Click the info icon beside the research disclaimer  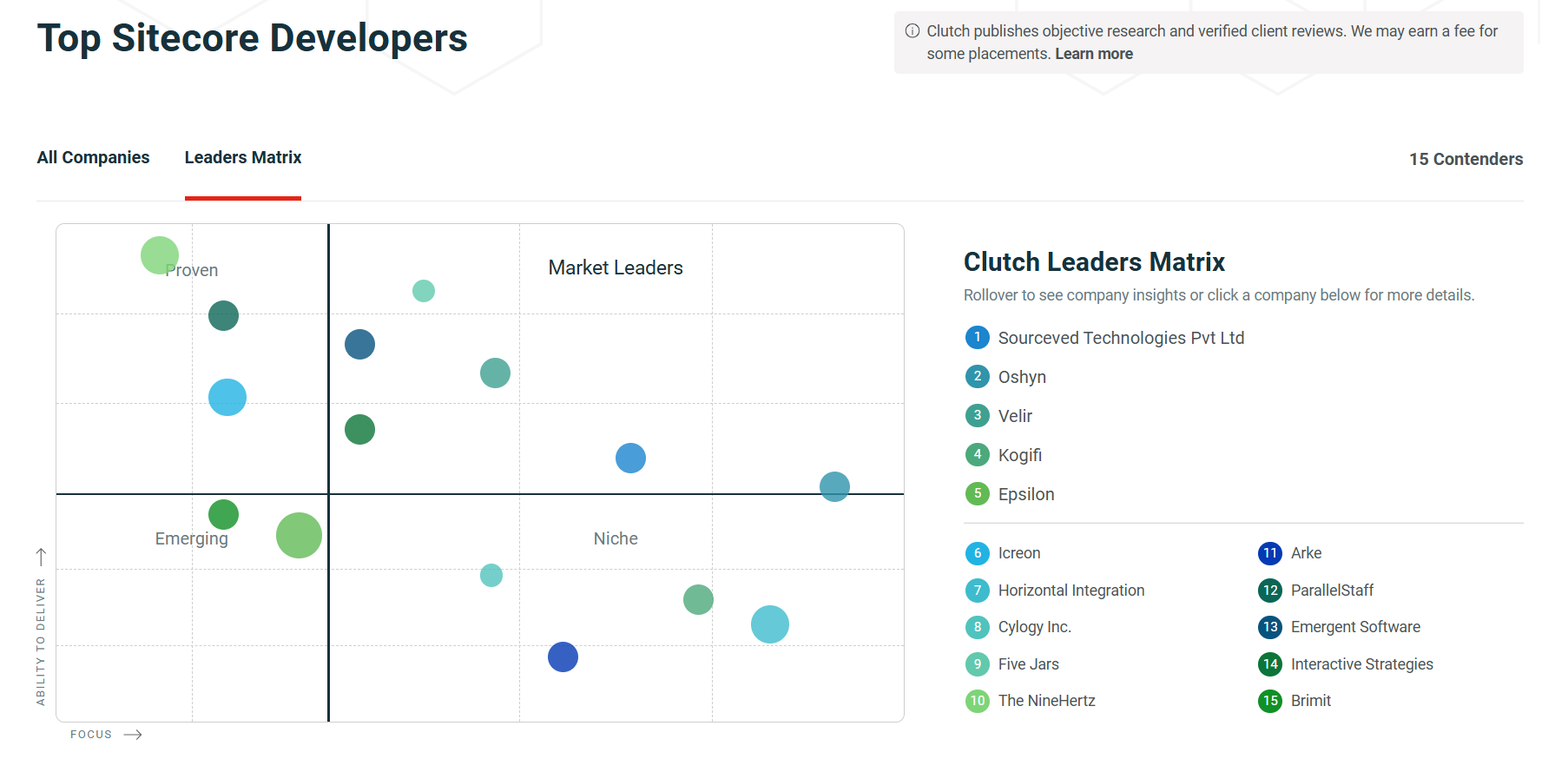point(911,30)
